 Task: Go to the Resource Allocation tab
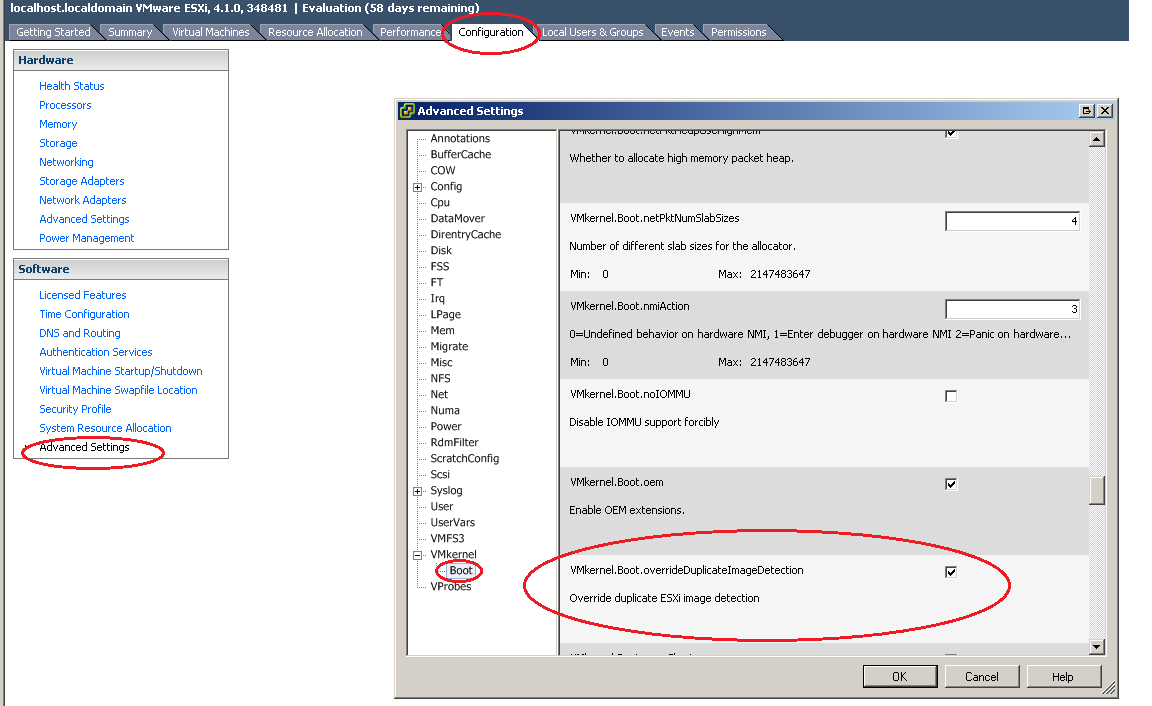(x=315, y=32)
